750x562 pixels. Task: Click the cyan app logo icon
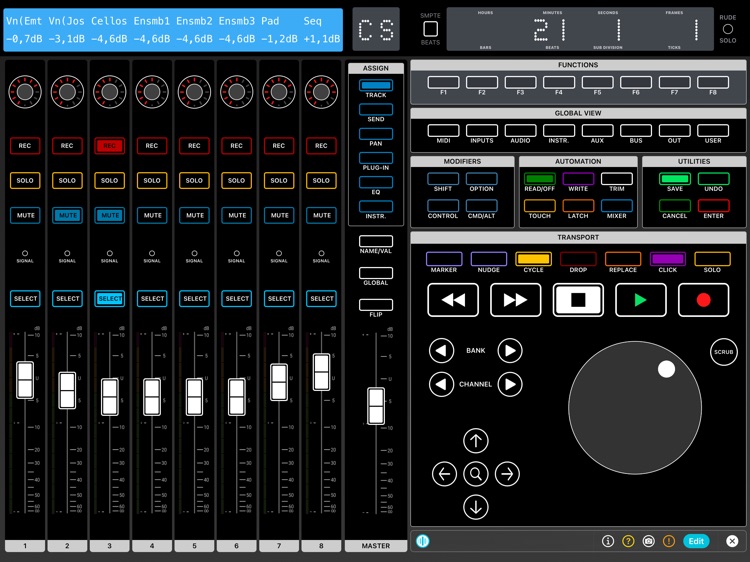point(422,541)
